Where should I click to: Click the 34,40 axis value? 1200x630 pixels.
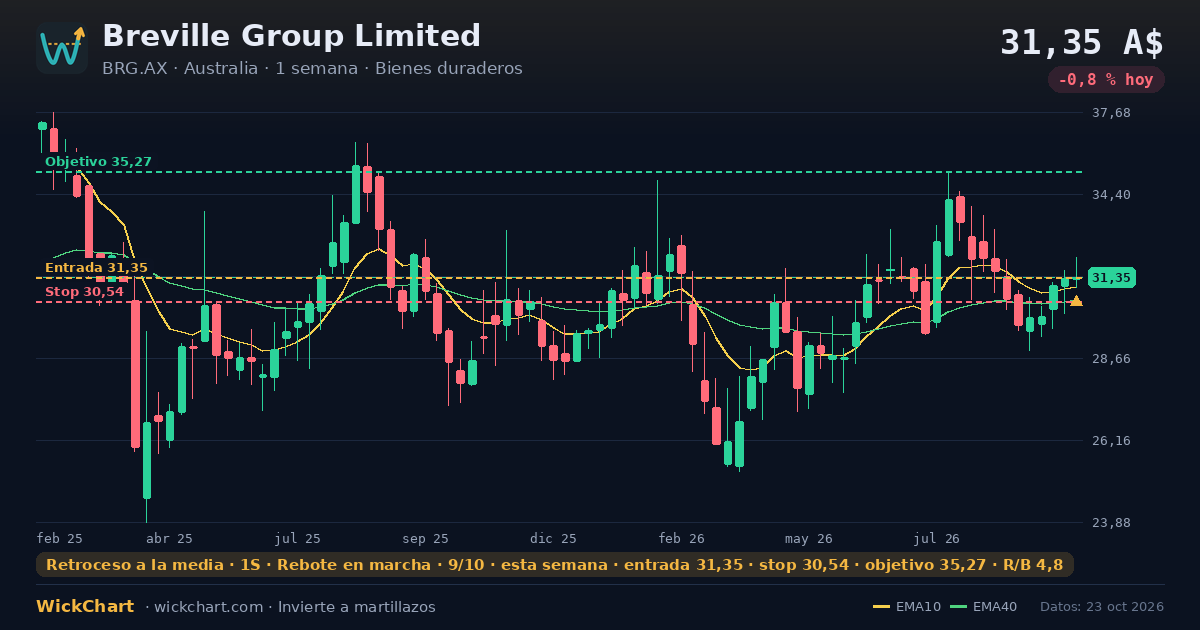[x=1111, y=194]
